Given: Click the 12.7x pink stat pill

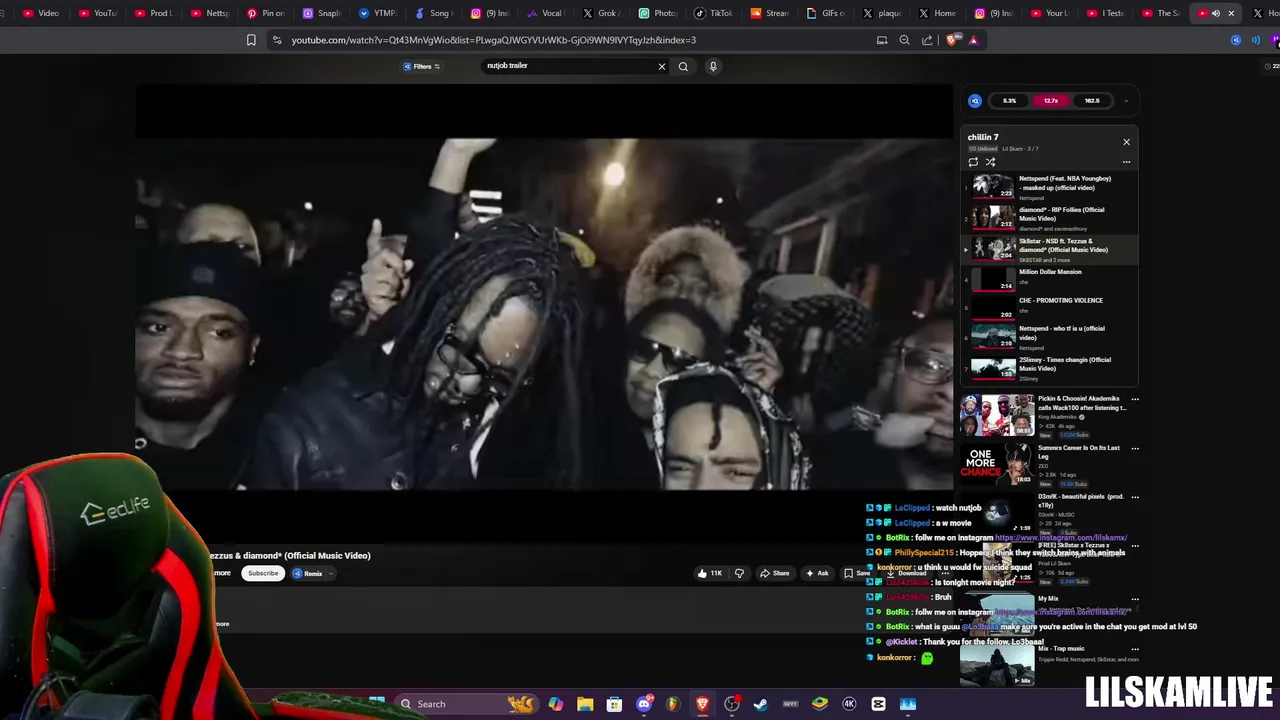Looking at the screenshot, I should (1051, 101).
